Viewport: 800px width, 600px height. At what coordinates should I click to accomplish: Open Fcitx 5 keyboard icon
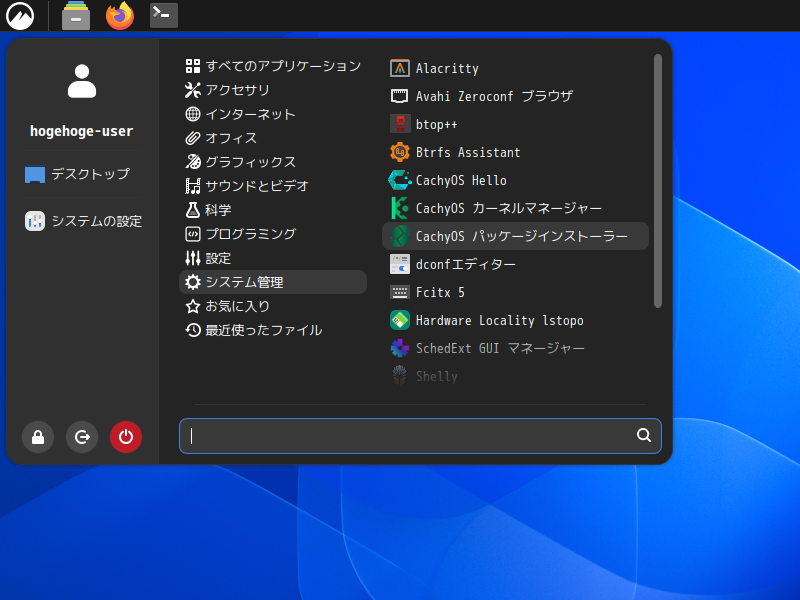399,292
